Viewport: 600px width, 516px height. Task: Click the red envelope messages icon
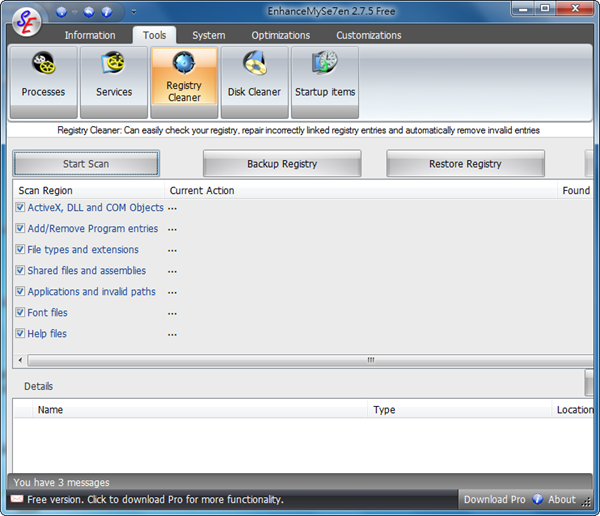click(17, 499)
